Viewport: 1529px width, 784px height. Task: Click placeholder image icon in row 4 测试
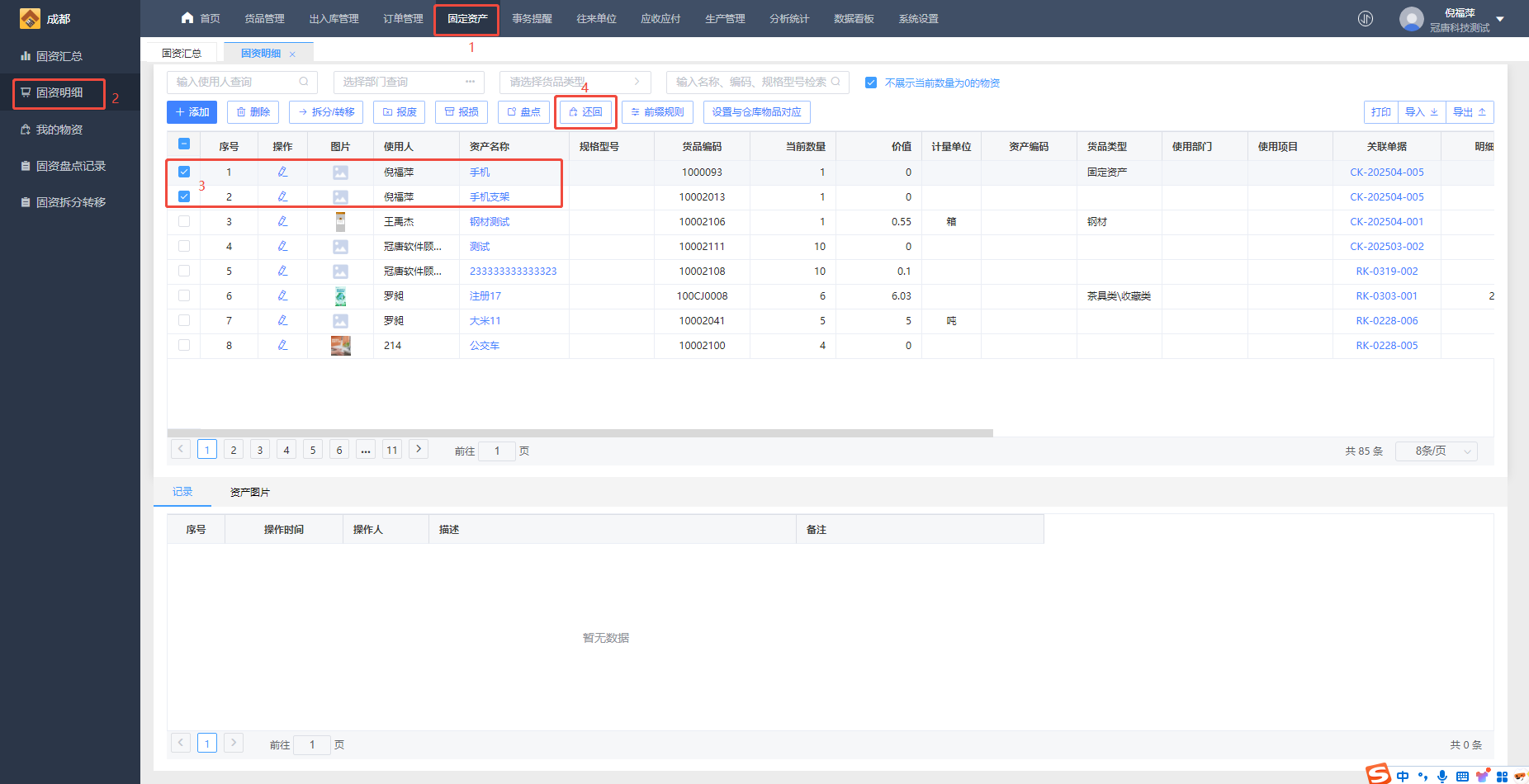click(340, 247)
